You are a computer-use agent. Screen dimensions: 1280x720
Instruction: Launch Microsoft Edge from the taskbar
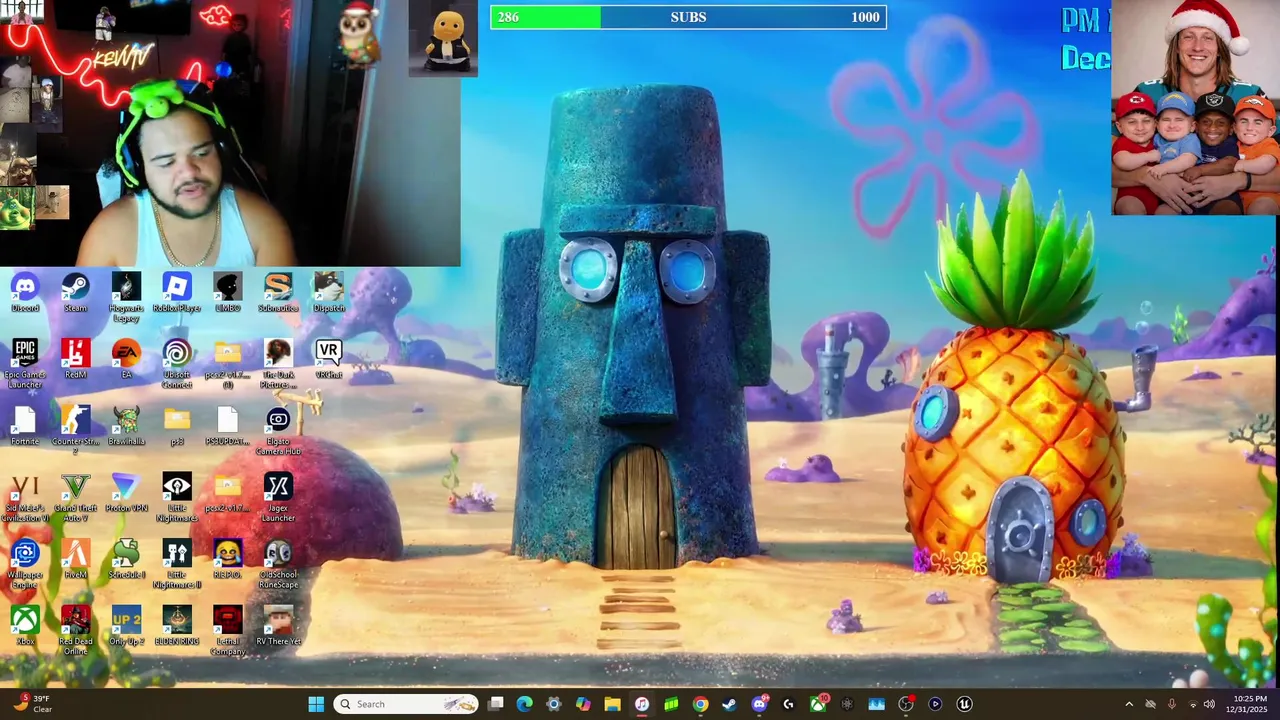pyautogui.click(x=524, y=704)
